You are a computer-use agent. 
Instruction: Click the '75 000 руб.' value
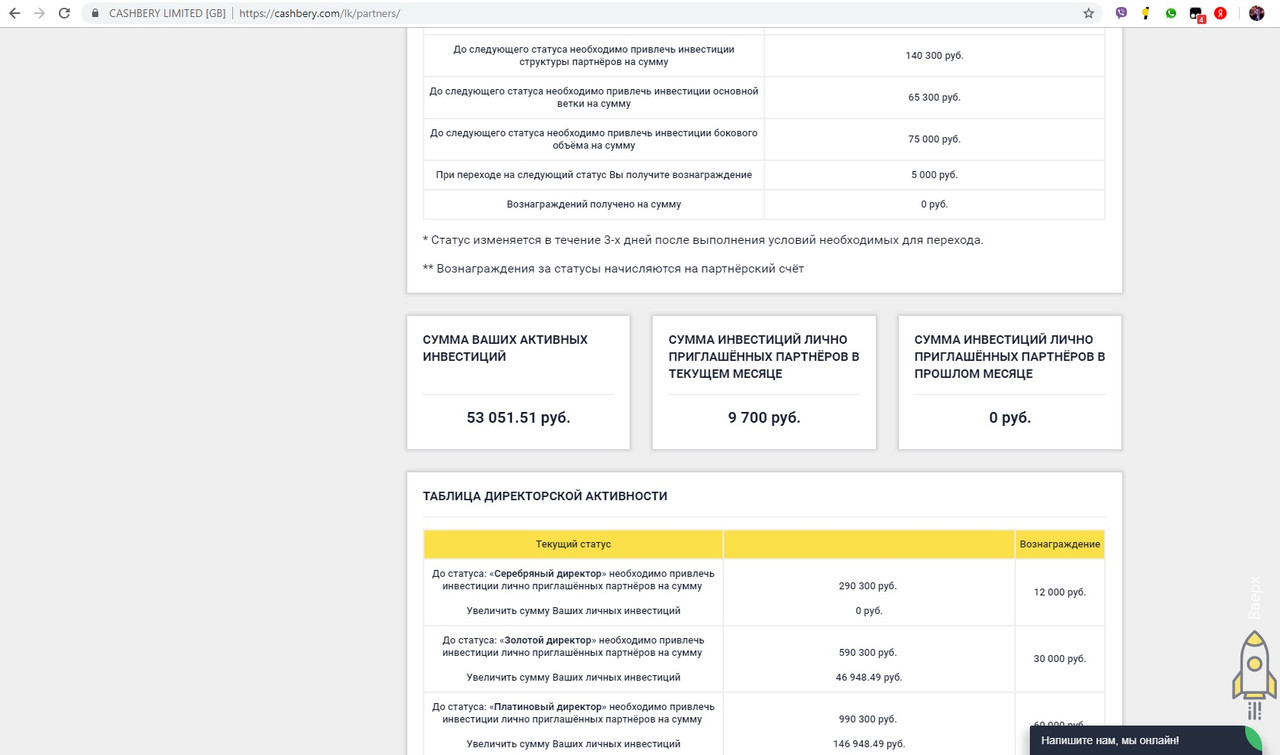[x=934, y=140]
